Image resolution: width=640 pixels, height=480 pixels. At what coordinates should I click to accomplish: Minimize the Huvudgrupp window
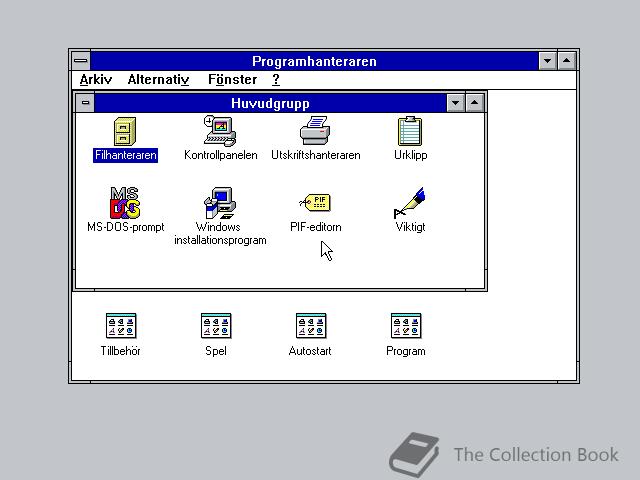(x=456, y=103)
